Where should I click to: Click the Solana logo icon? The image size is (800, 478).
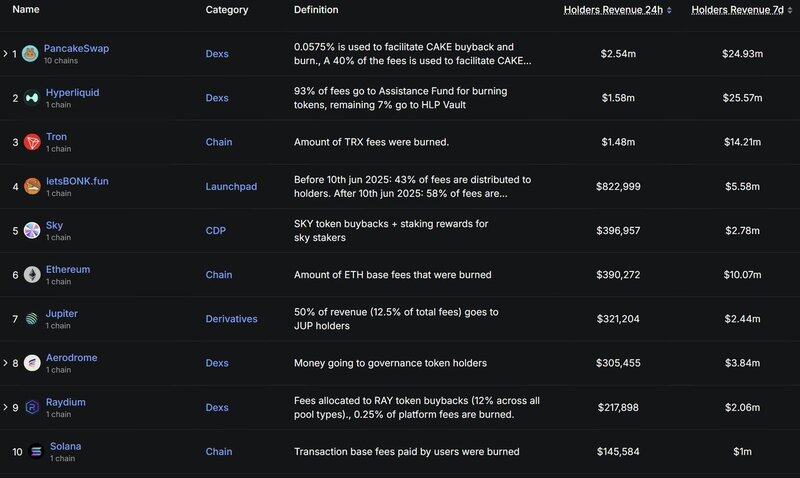(37, 451)
